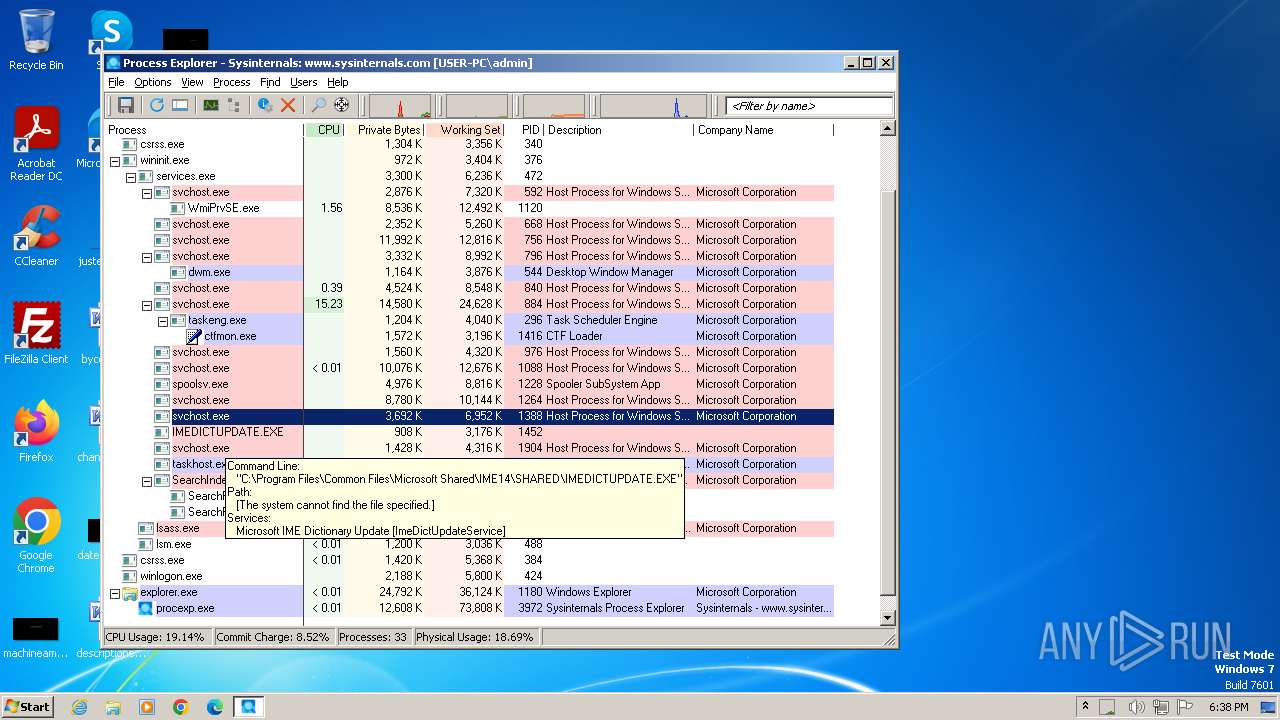The image size is (1280, 720).
Task: Click the Save toolbar icon
Action: (x=126, y=105)
